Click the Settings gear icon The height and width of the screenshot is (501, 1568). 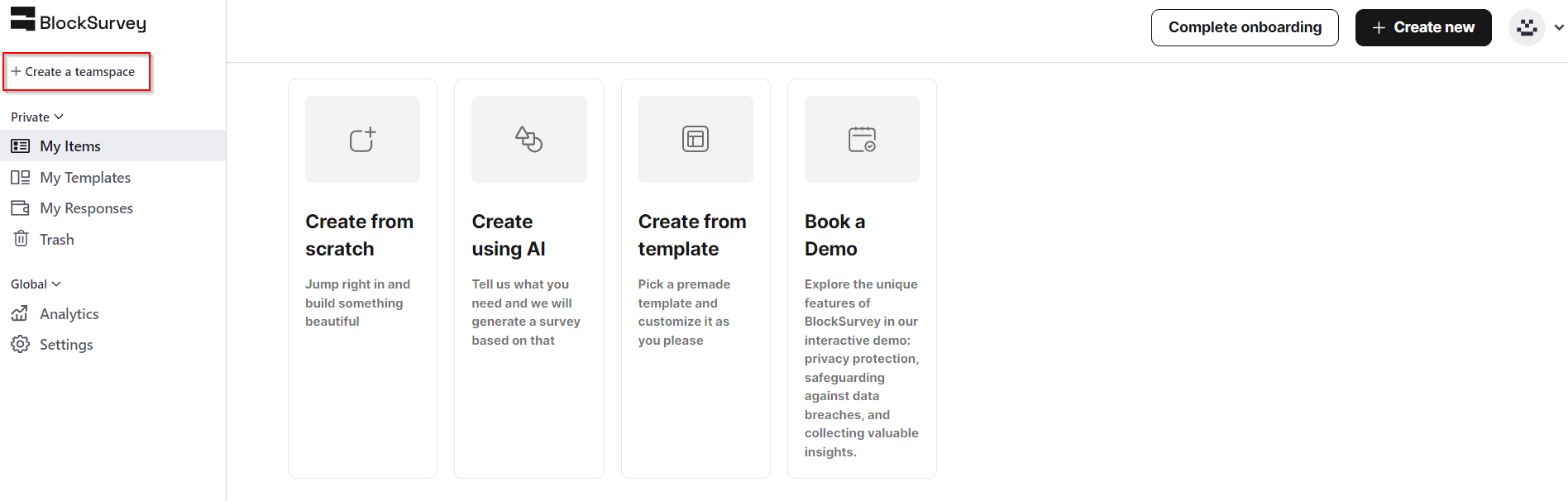point(21,345)
